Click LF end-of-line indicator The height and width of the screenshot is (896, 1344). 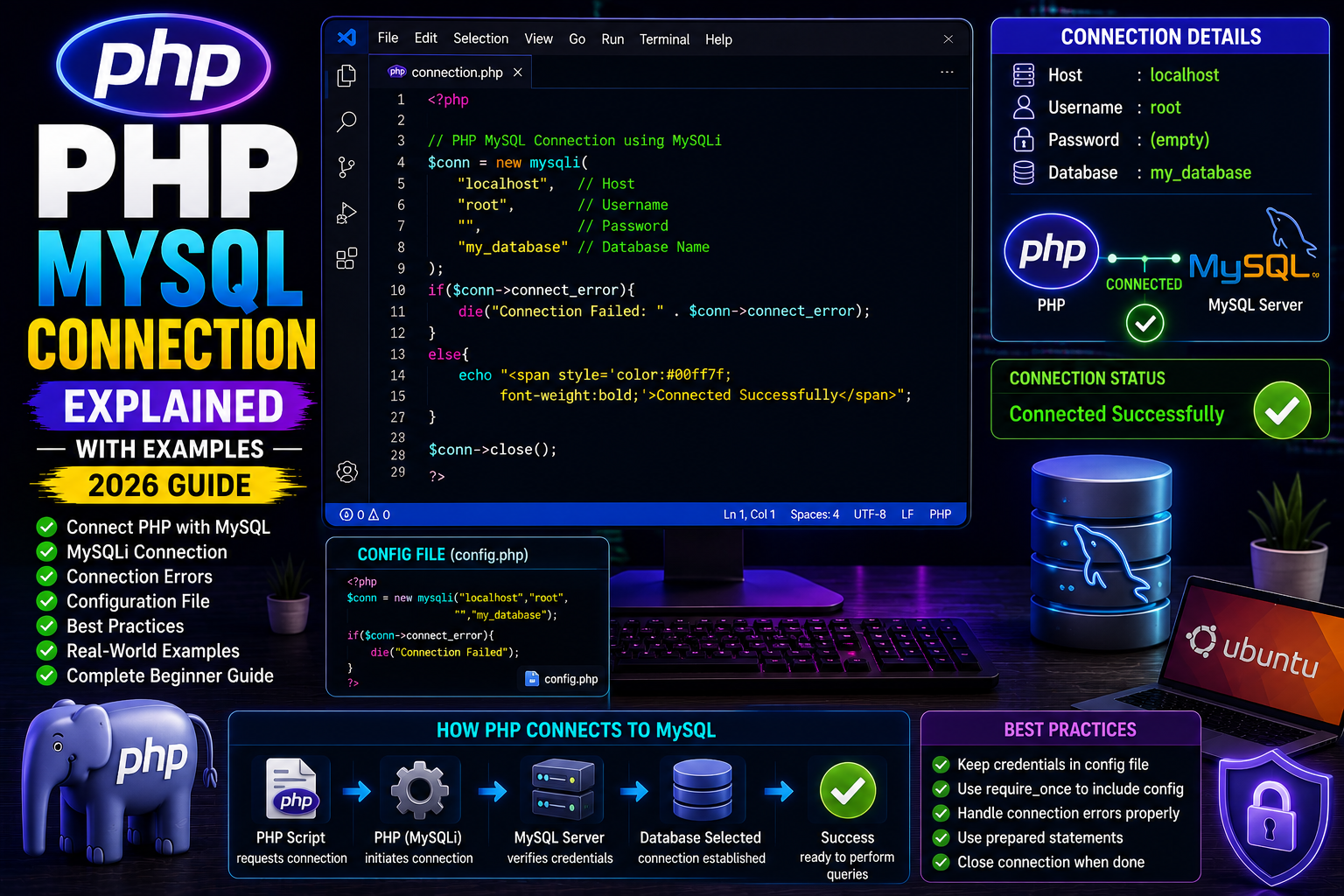[x=907, y=514]
